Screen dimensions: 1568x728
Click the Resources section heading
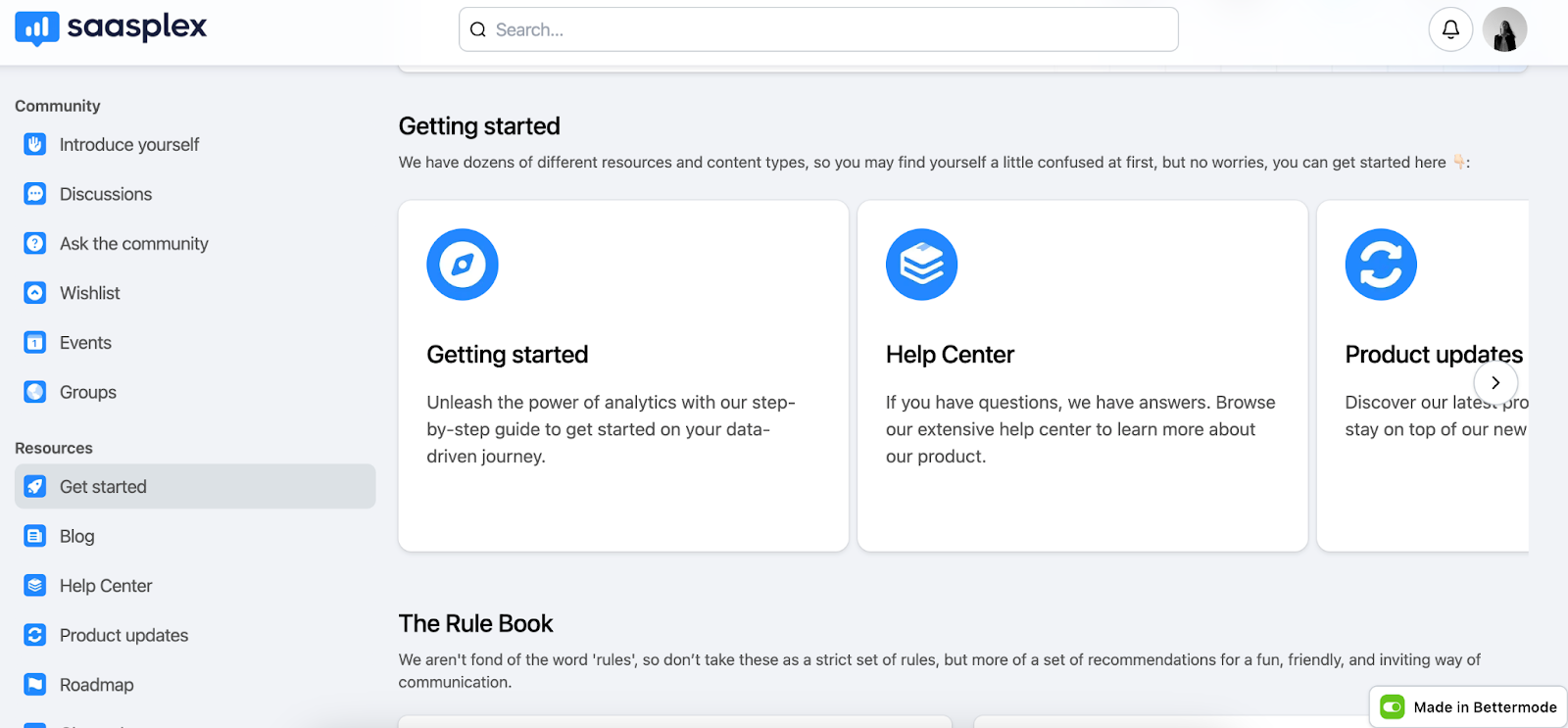tap(54, 448)
